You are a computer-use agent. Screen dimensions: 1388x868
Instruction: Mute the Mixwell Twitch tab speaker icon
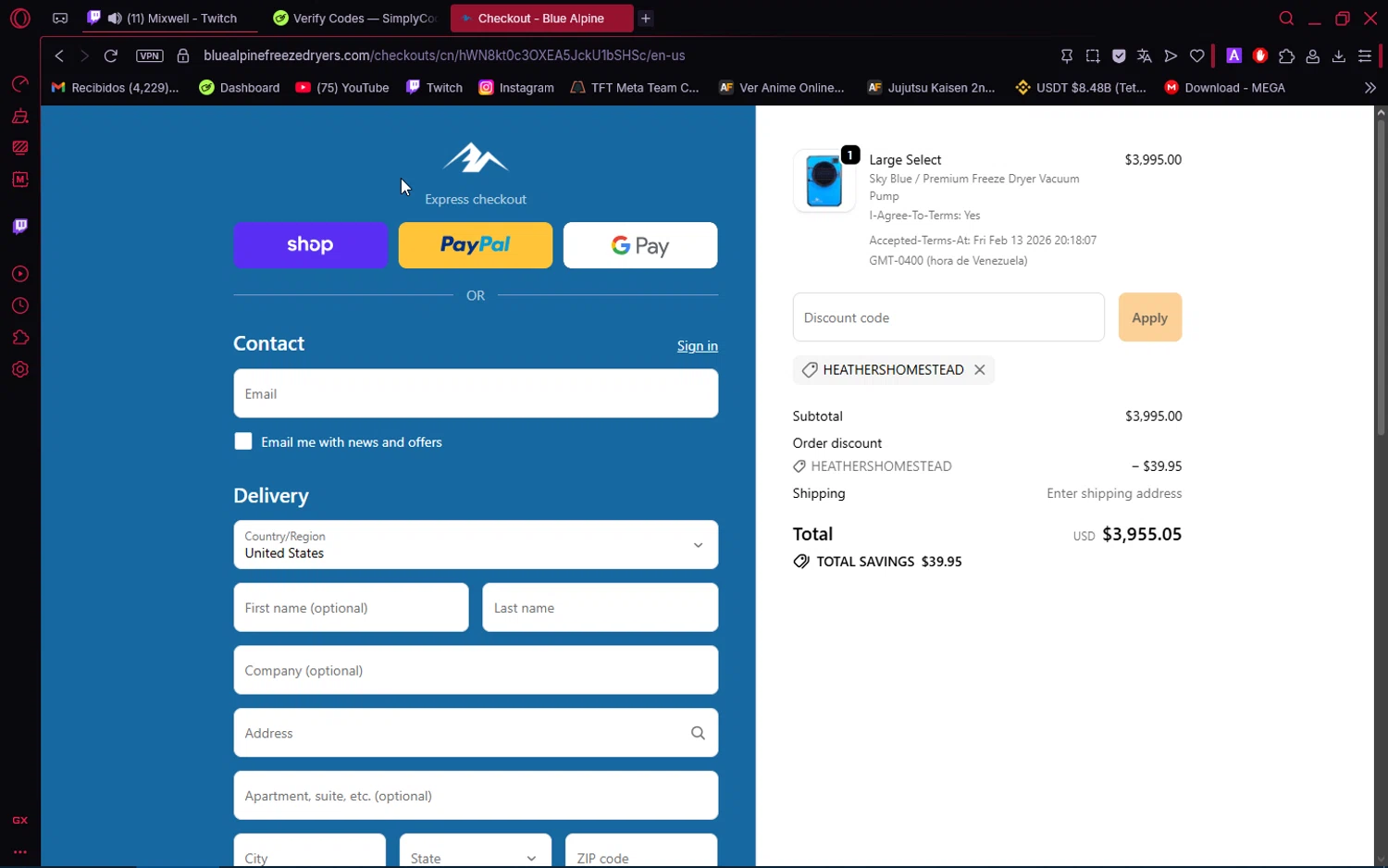click(x=115, y=19)
